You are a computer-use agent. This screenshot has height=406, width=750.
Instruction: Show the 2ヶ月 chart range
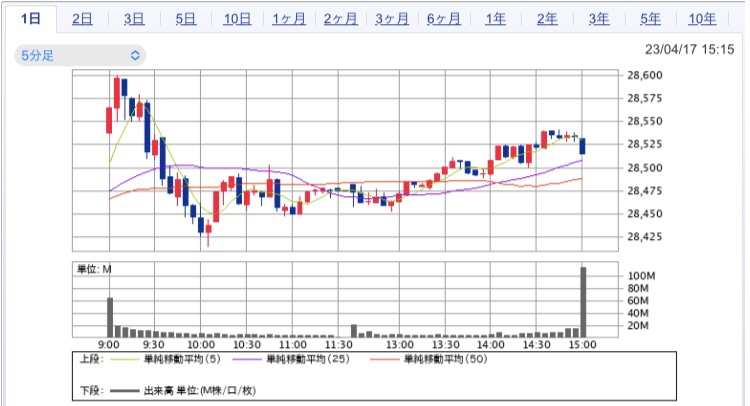point(341,19)
